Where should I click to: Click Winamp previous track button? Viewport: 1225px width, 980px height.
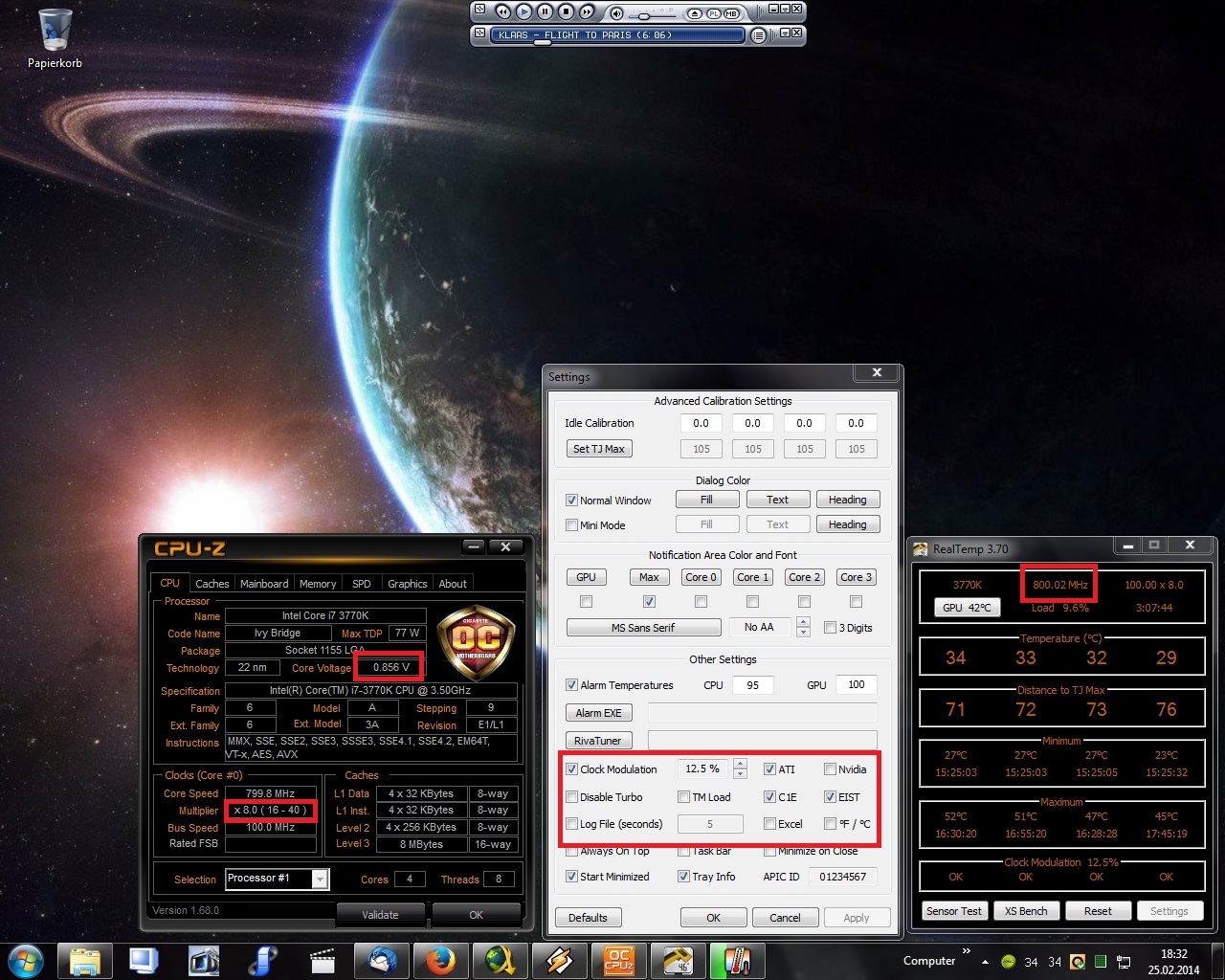pos(502,11)
